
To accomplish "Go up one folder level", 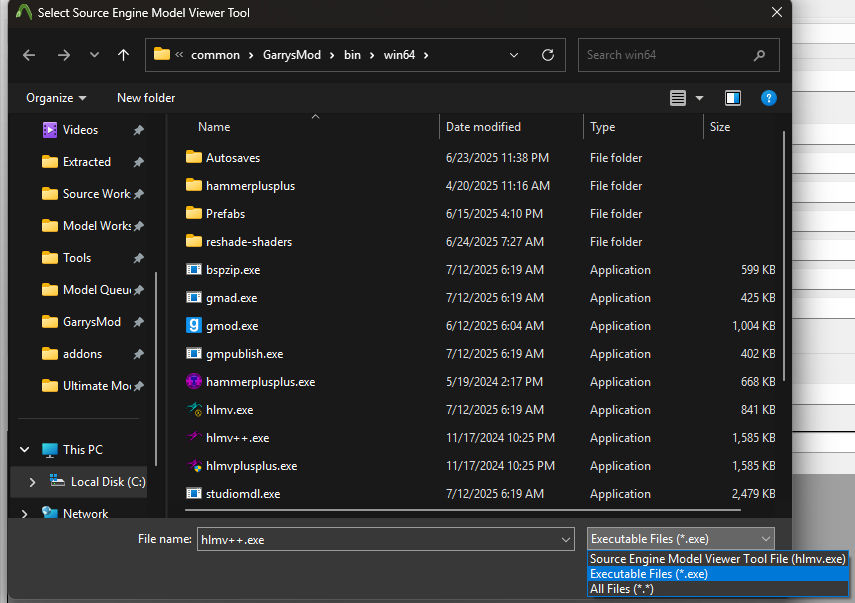I will pos(124,55).
